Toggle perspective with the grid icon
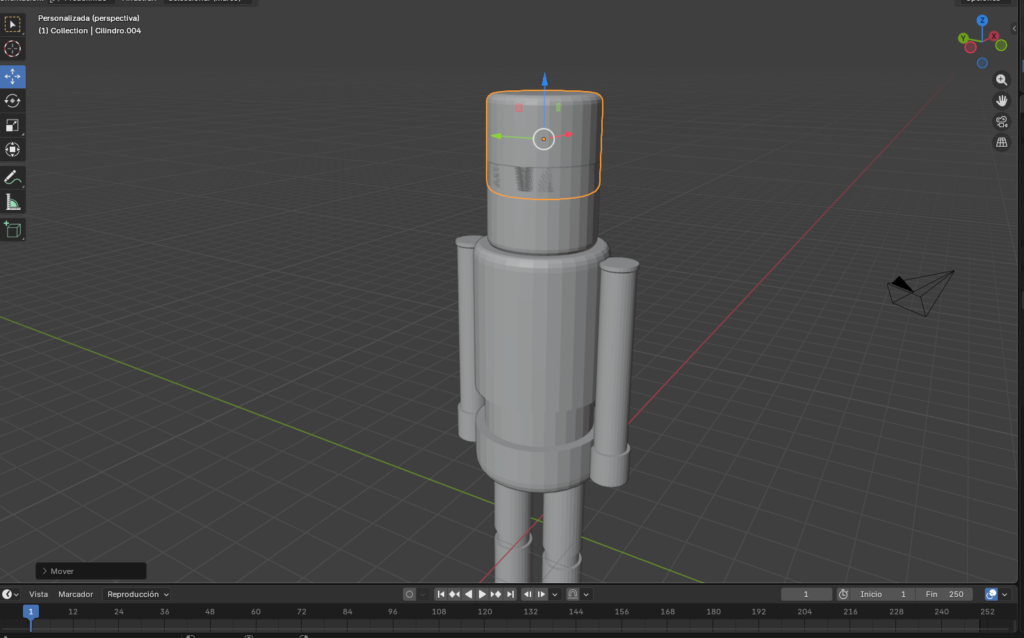The image size is (1024, 638). 1001,142
